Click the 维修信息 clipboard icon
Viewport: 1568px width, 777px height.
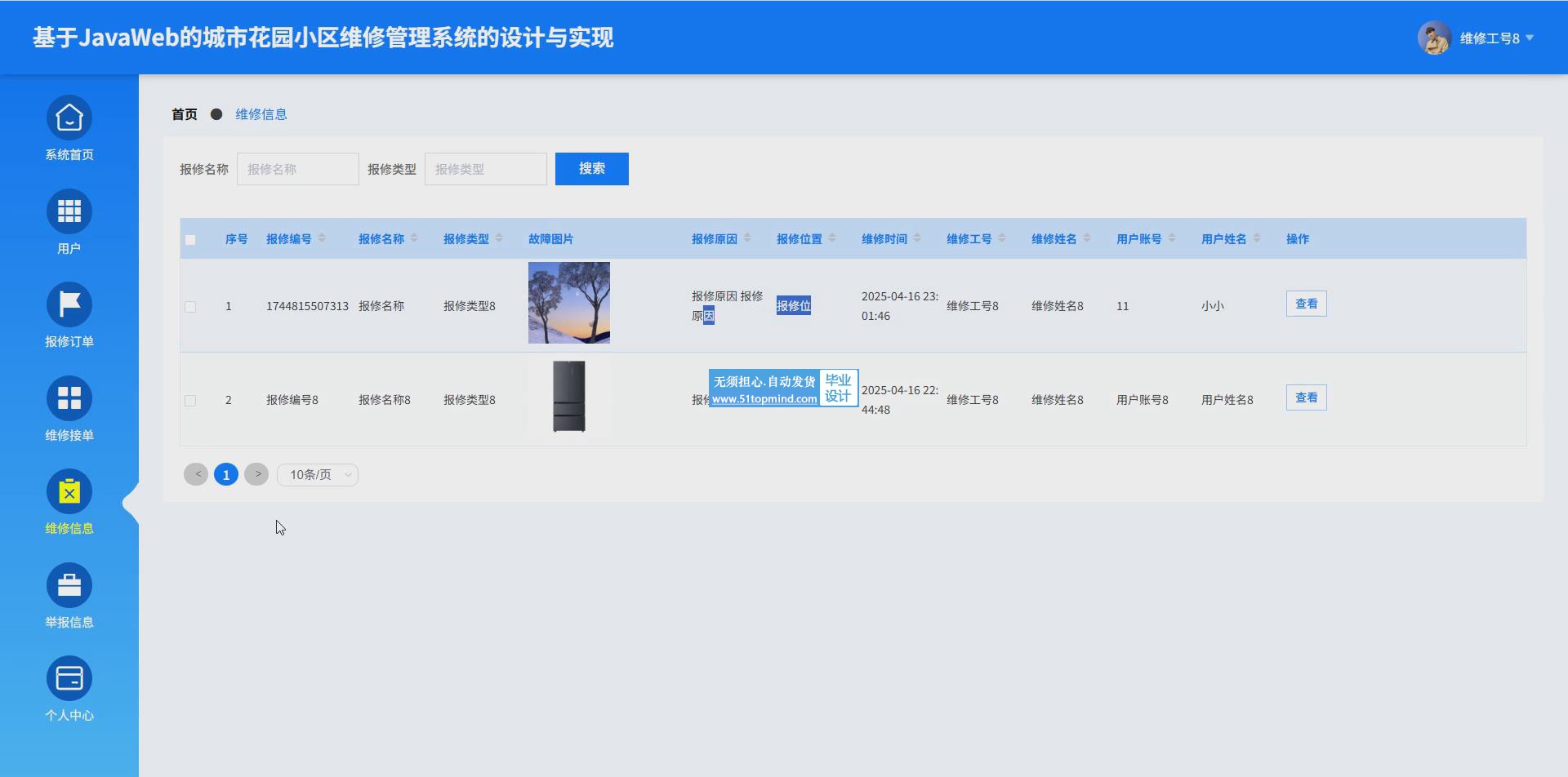(x=69, y=492)
